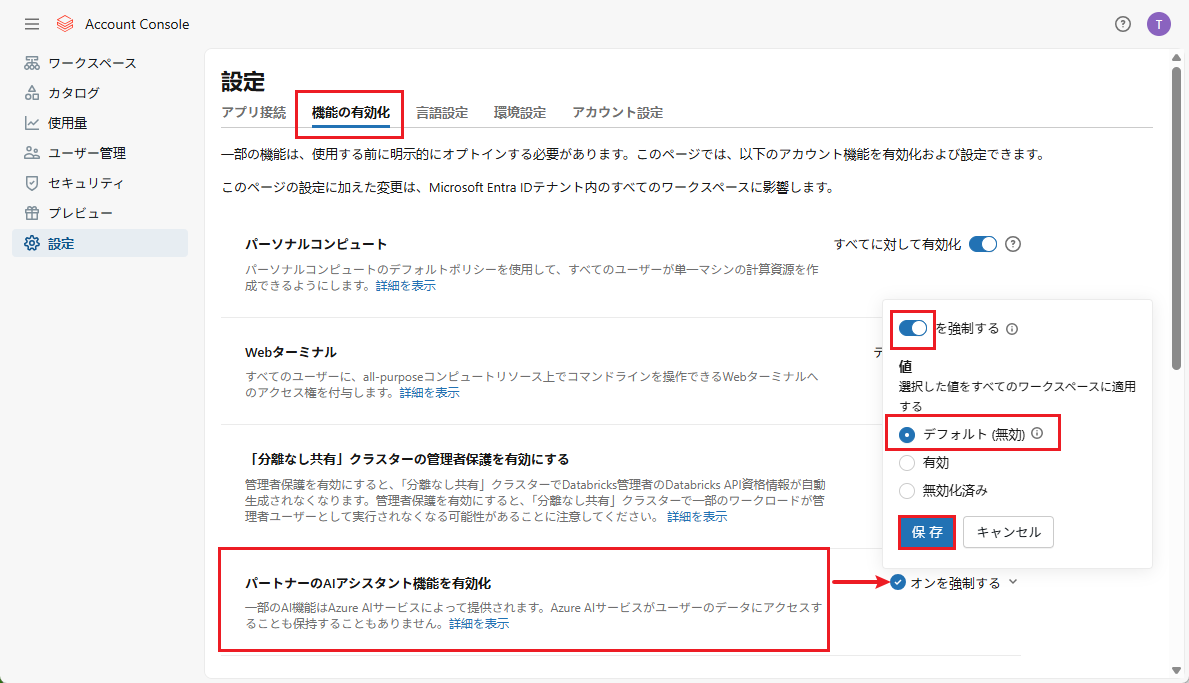Click the Databricks logo icon
The image size is (1189, 683).
tap(65, 24)
